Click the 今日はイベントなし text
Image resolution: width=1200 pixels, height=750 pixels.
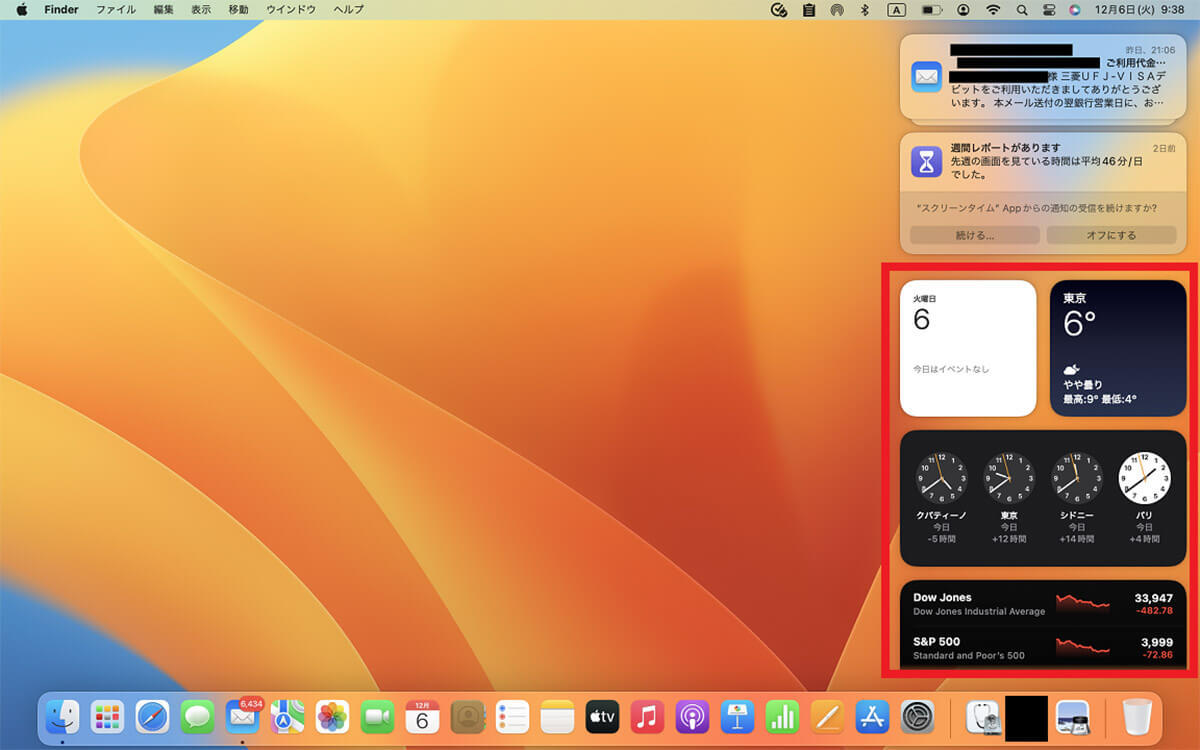(x=951, y=369)
